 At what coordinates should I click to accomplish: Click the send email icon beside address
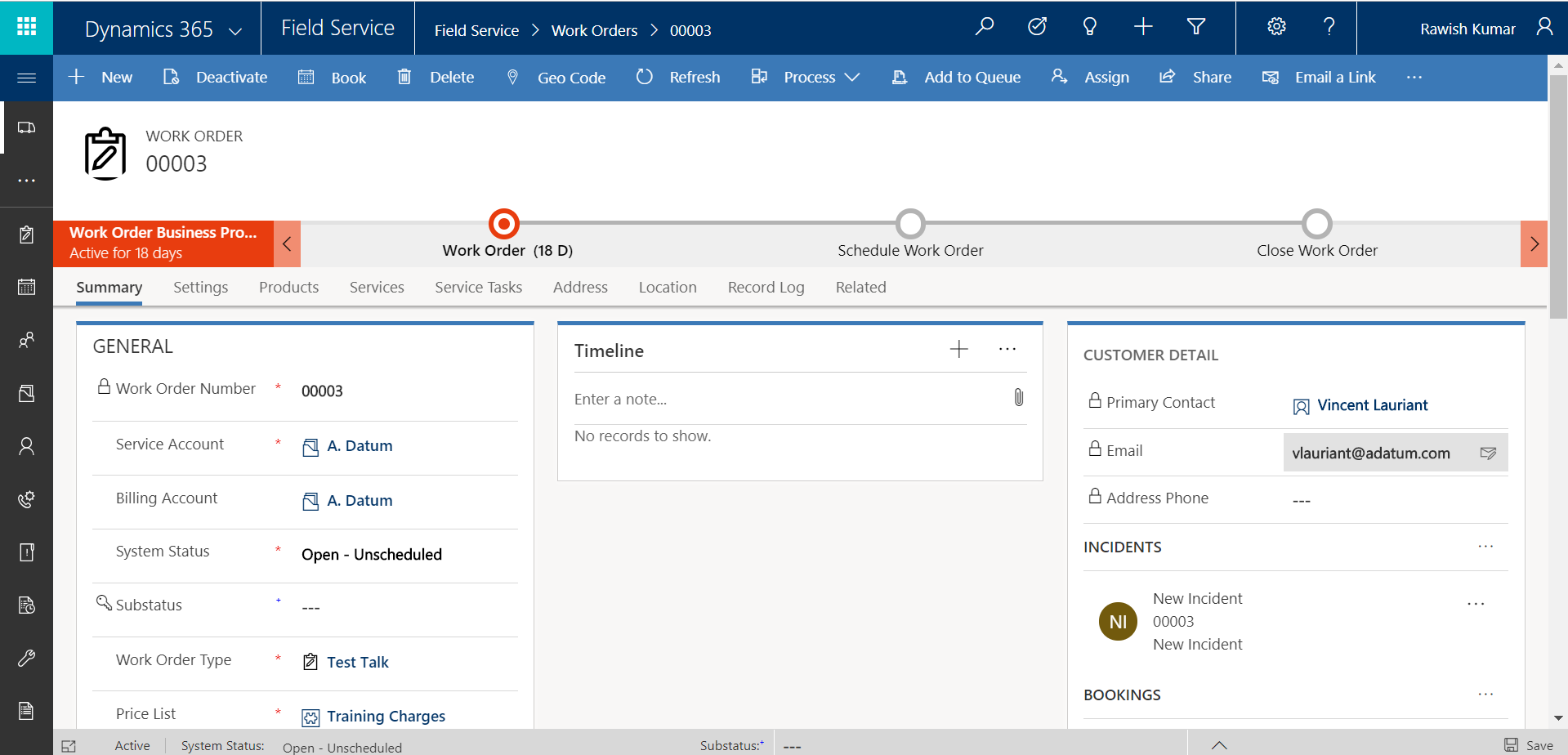pos(1488,453)
